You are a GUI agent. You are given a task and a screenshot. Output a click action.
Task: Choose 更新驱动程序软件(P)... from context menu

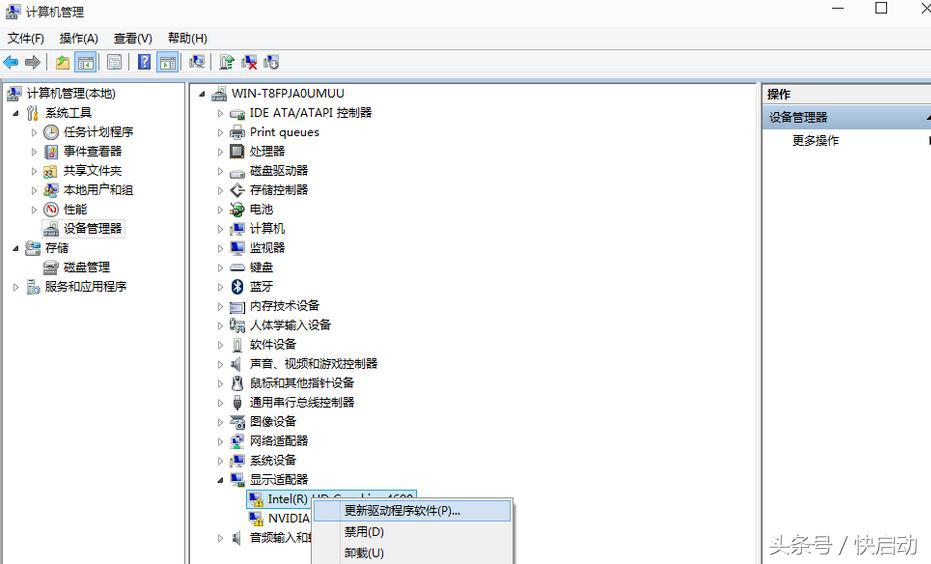[x=412, y=511]
